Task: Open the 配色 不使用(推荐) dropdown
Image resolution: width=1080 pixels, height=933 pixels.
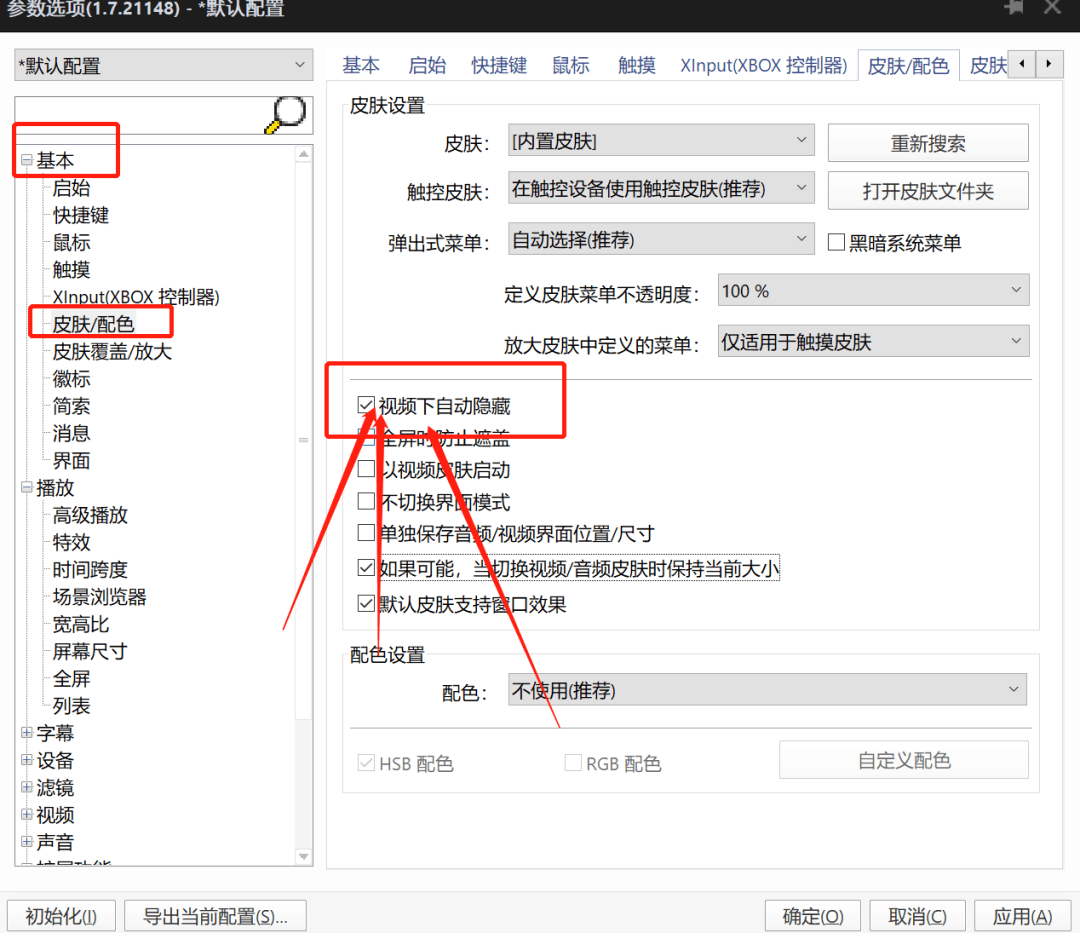Action: click(x=767, y=689)
